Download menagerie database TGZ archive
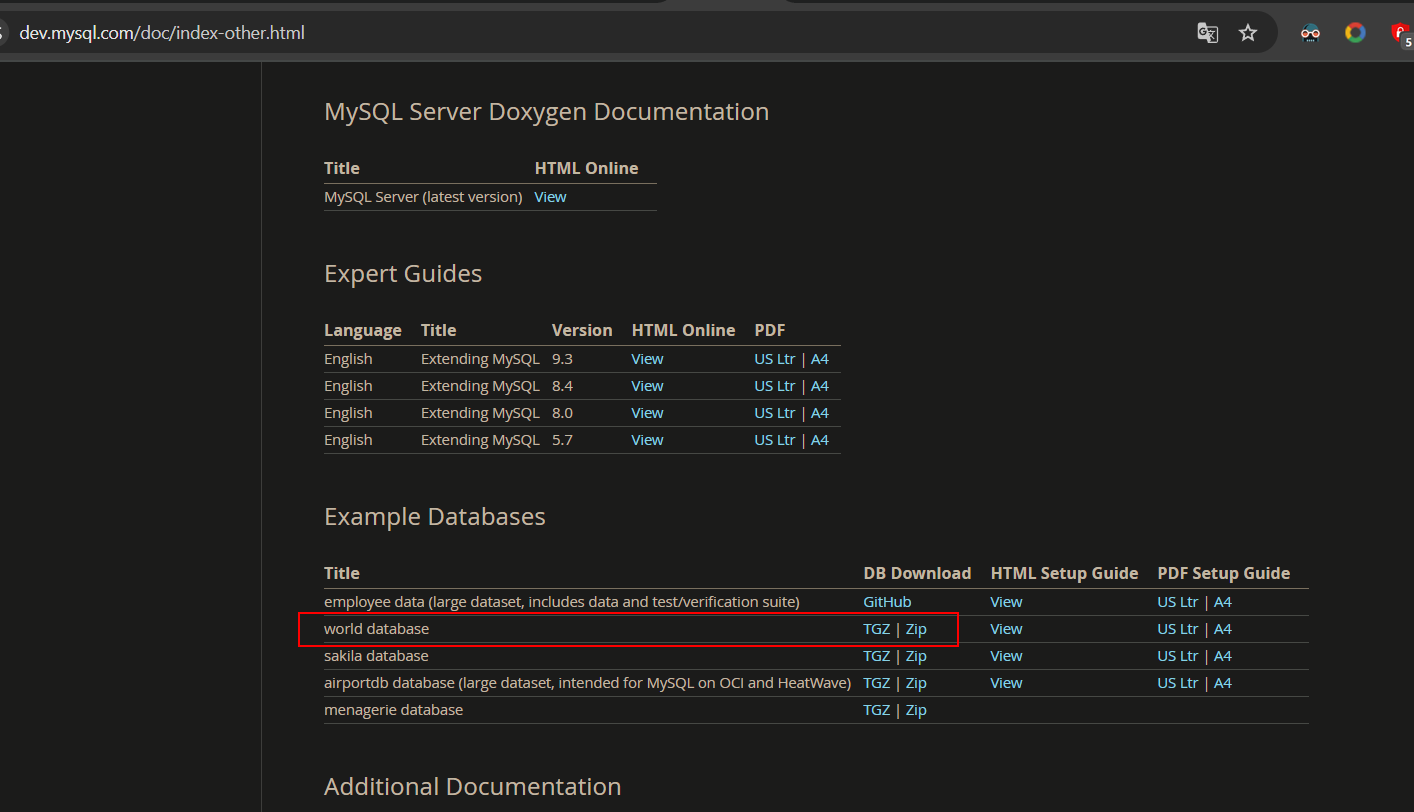Screen dimensions: 1414x812 click(x=877, y=710)
